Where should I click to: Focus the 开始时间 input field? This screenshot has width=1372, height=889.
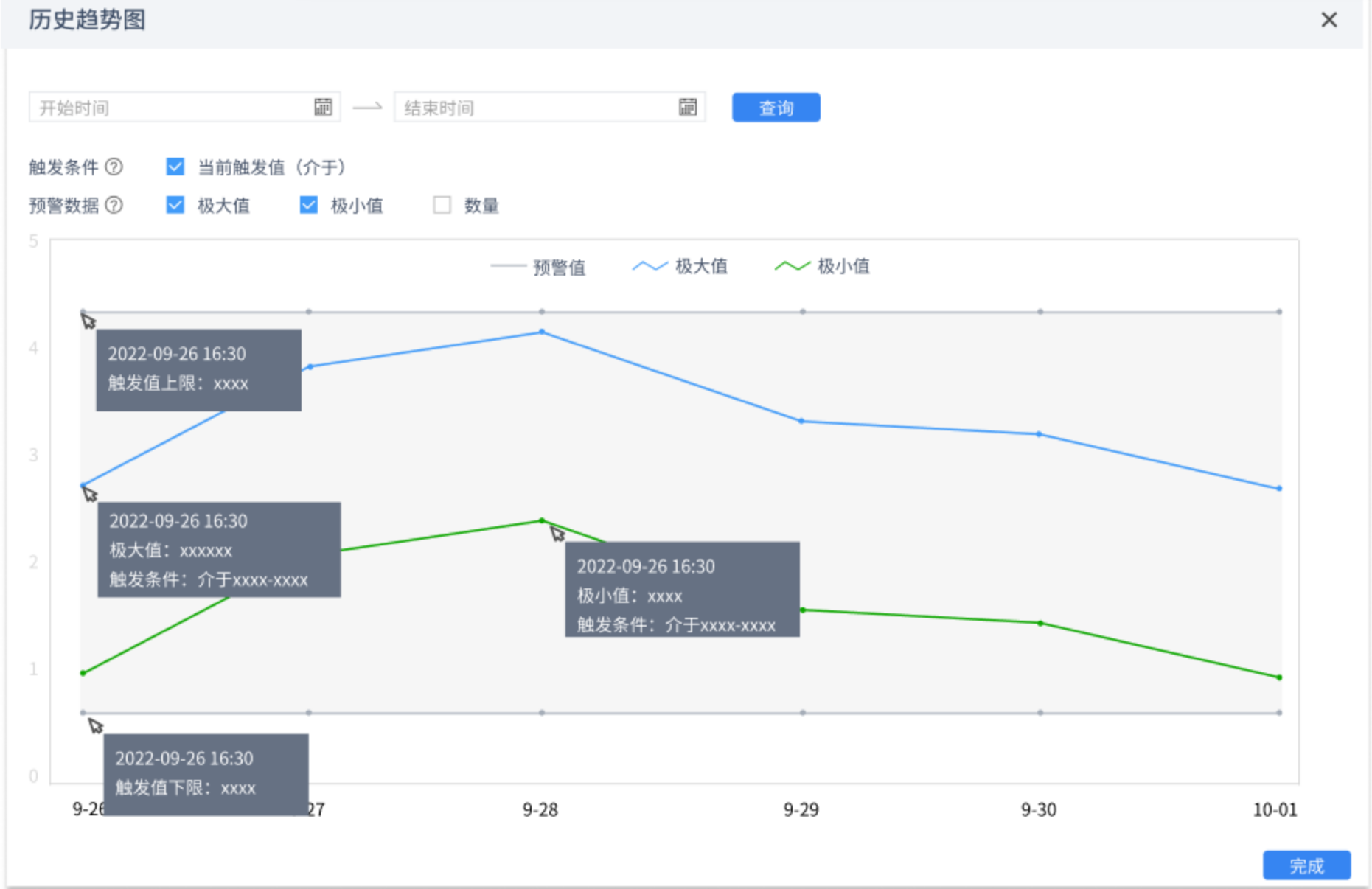click(170, 108)
